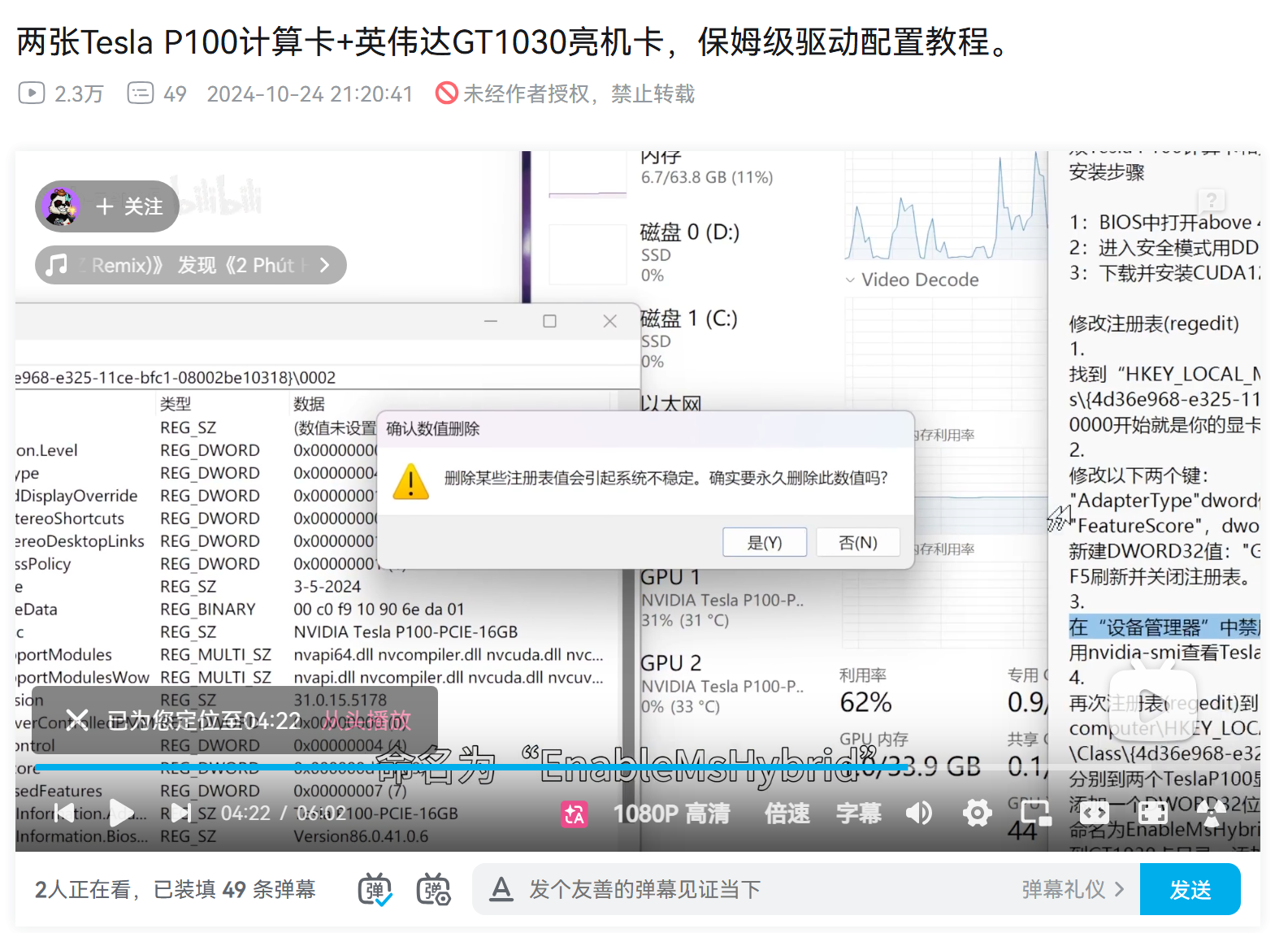Click the 发送 button to send a danmaku
Viewport: 1288px width, 933px height.
tap(1190, 890)
